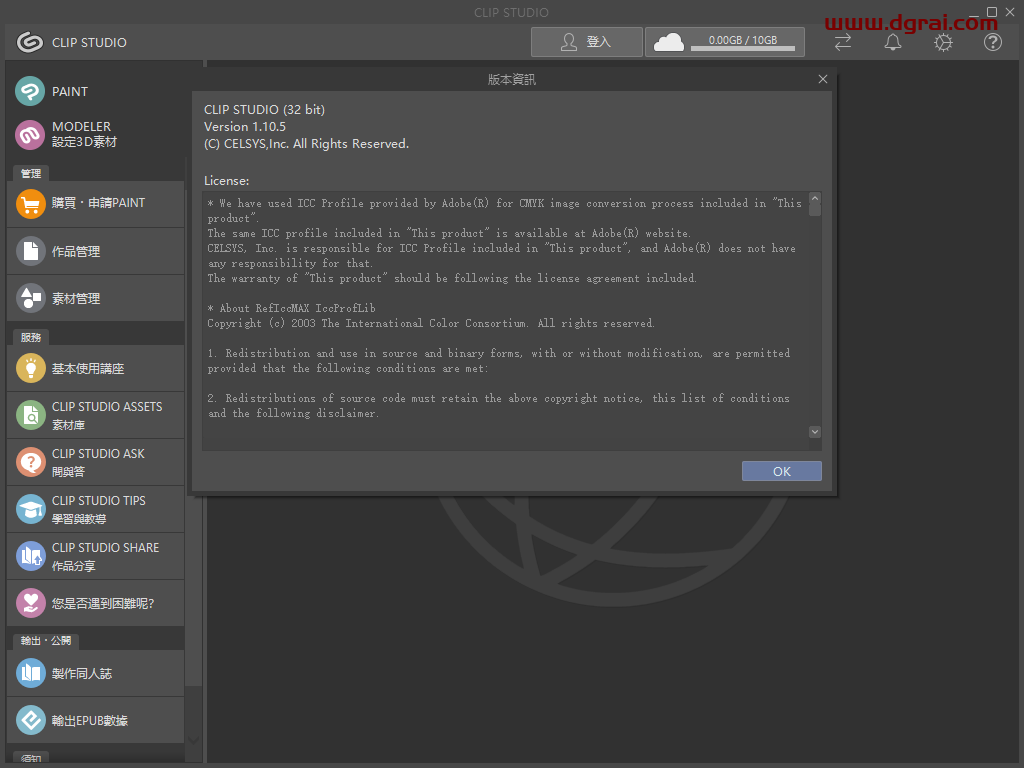The height and width of the screenshot is (768, 1024).
Task: Open CLIP STUDIO TIPS graduation cap icon
Action: point(30,509)
